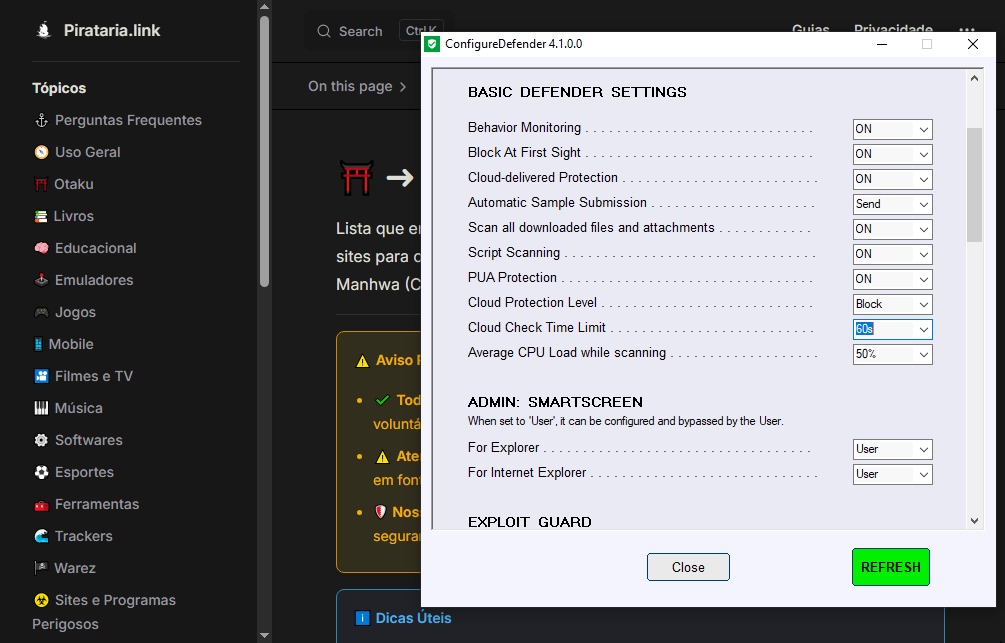Click the wave icon beside Trackers
1005x643 pixels.
(x=41, y=537)
